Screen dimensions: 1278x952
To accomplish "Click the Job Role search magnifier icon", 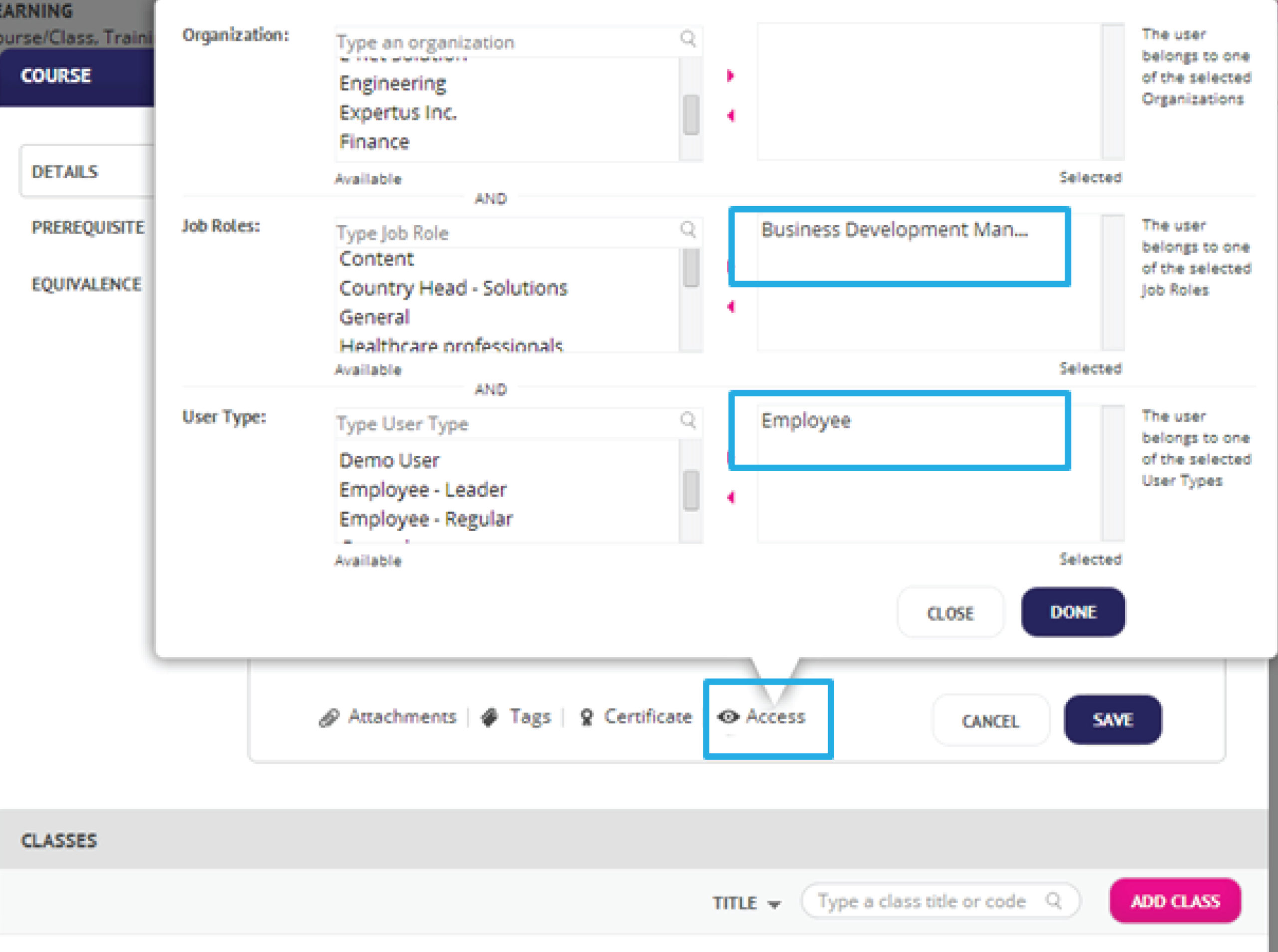I will tap(688, 229).
